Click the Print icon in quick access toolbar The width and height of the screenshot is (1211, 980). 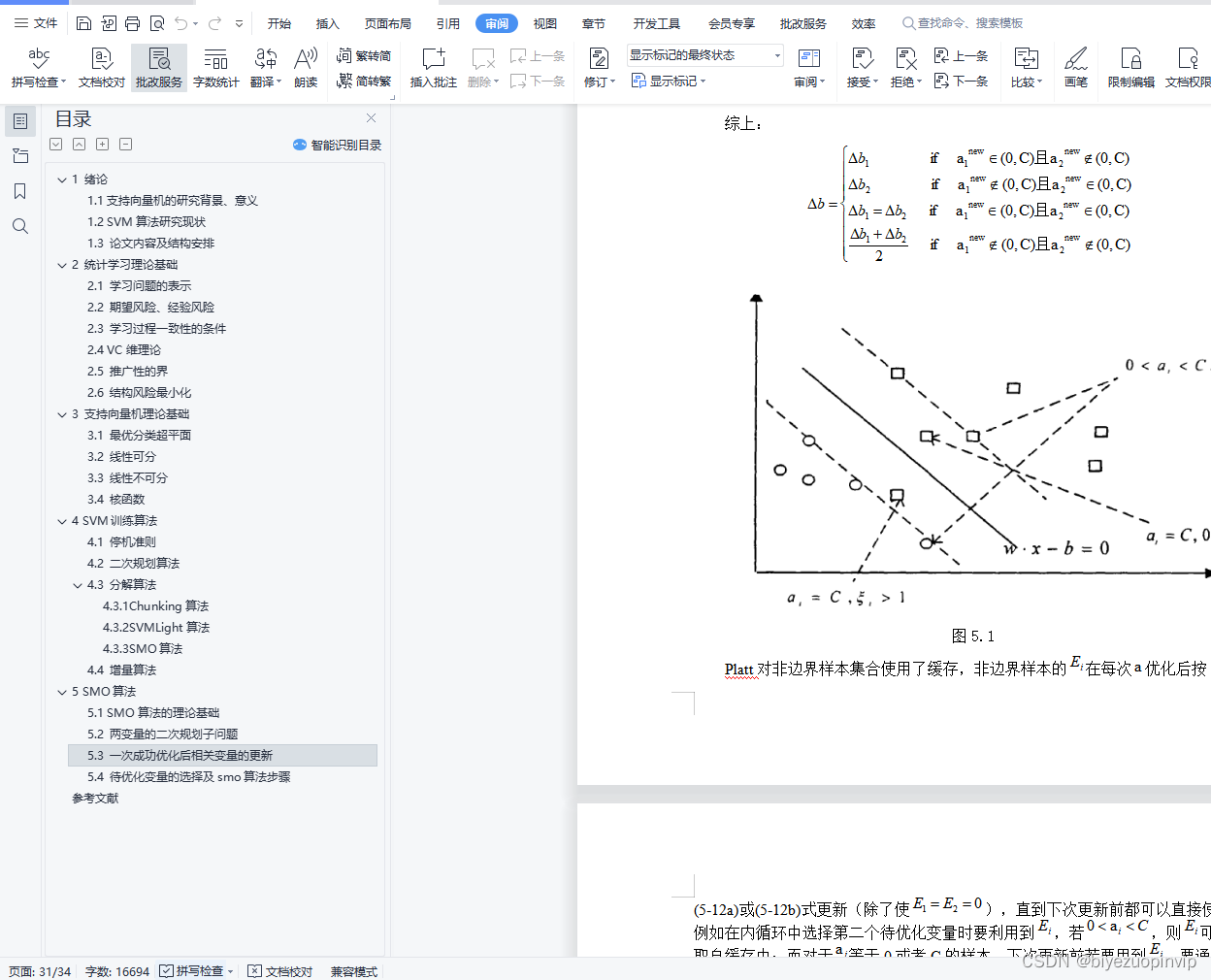coord(132,23)
